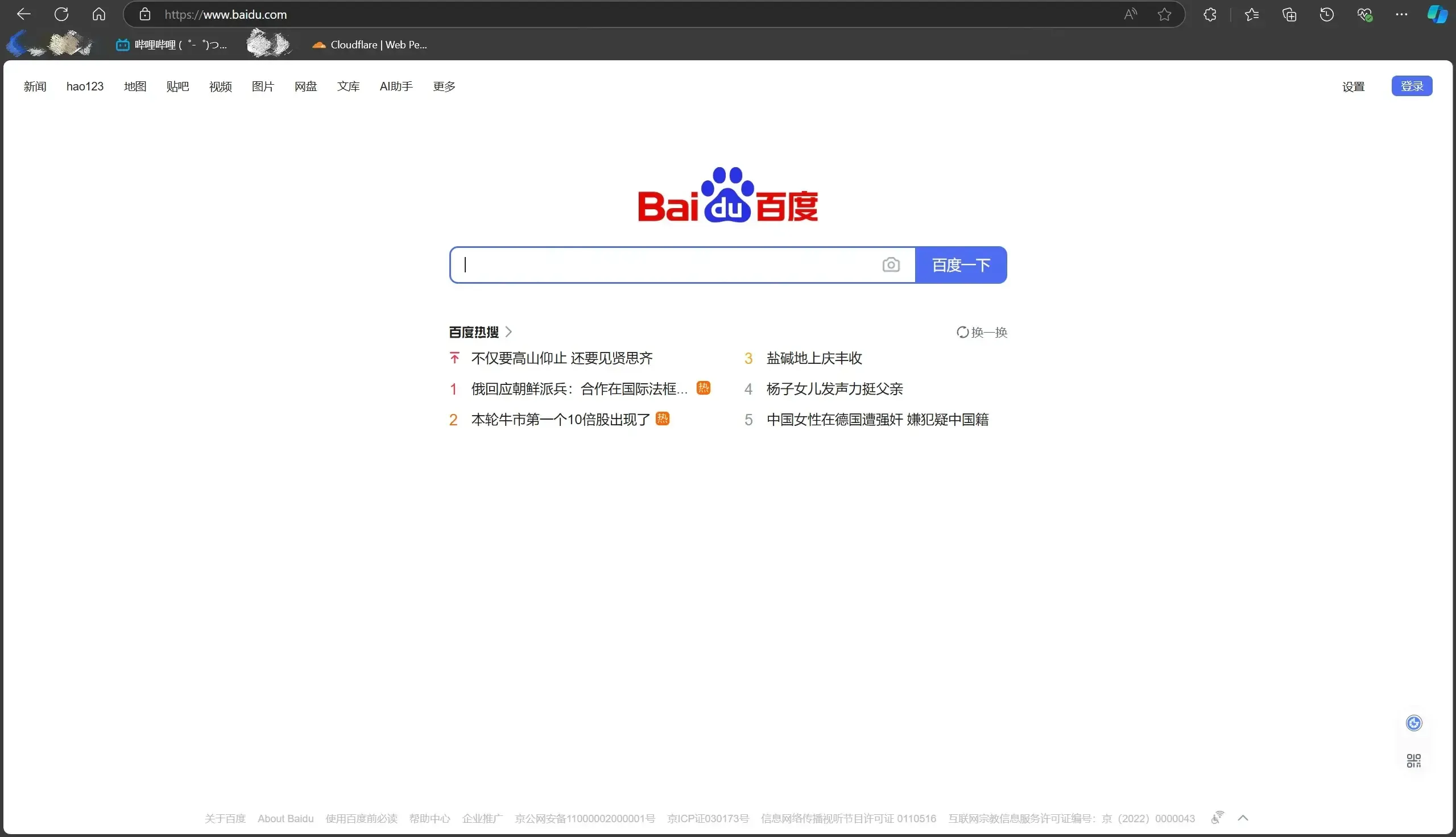This screenshot has width=1456, height=837.
Task: Open hot search 中国女性在德国遭强奸
Action: 877,420
